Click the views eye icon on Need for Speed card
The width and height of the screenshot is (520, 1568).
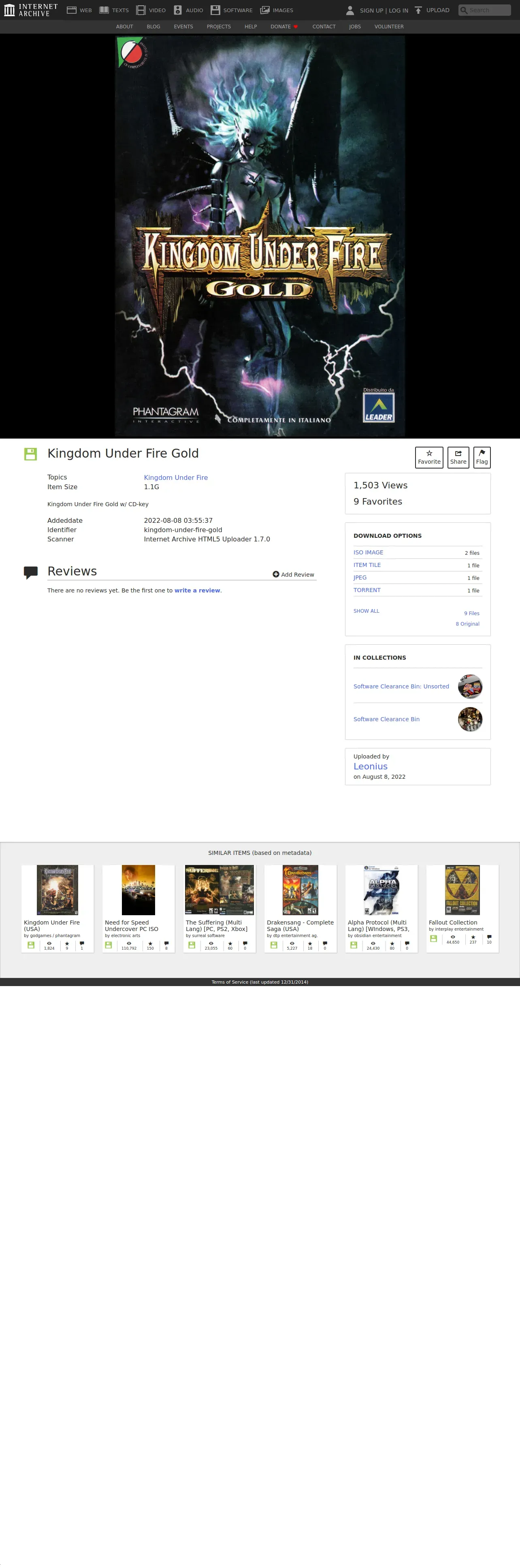tap(129, 943)
